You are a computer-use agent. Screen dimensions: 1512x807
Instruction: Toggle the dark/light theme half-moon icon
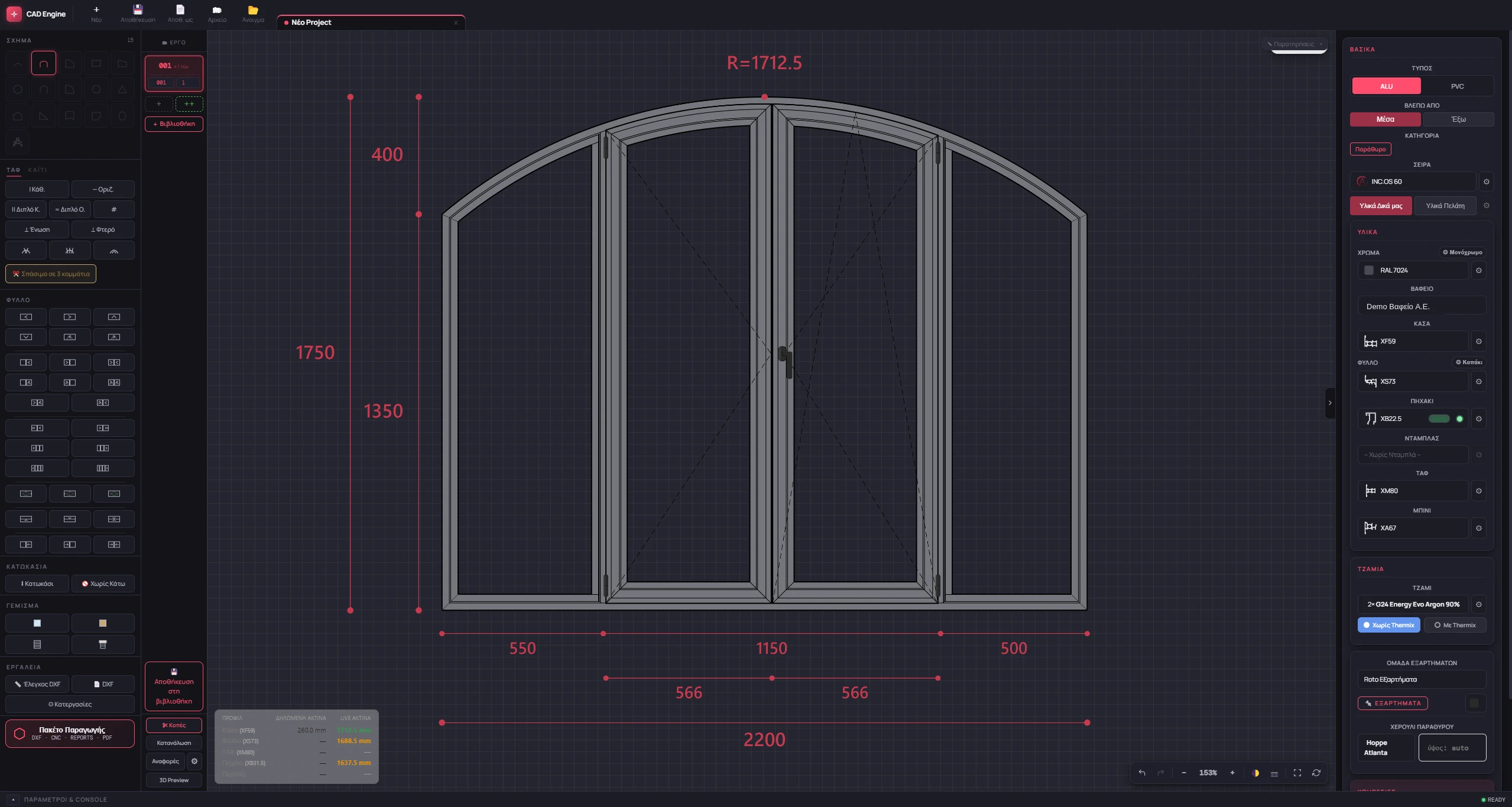[x=1255, y=773]
